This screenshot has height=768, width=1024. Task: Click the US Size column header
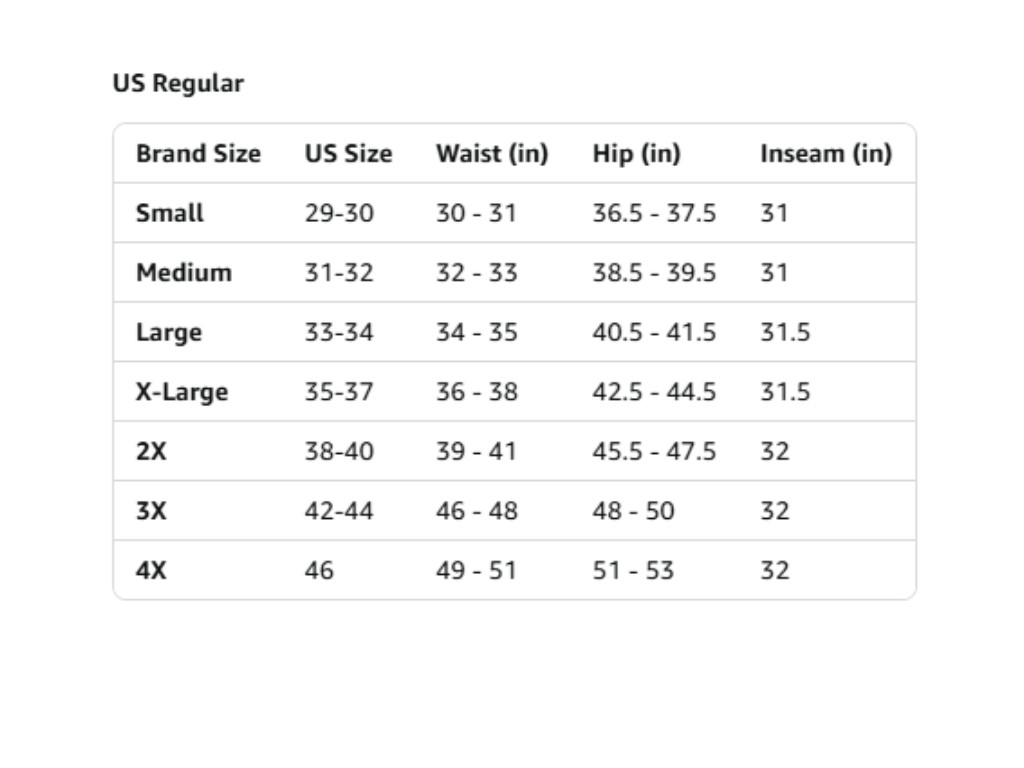[x=348, y=154]
